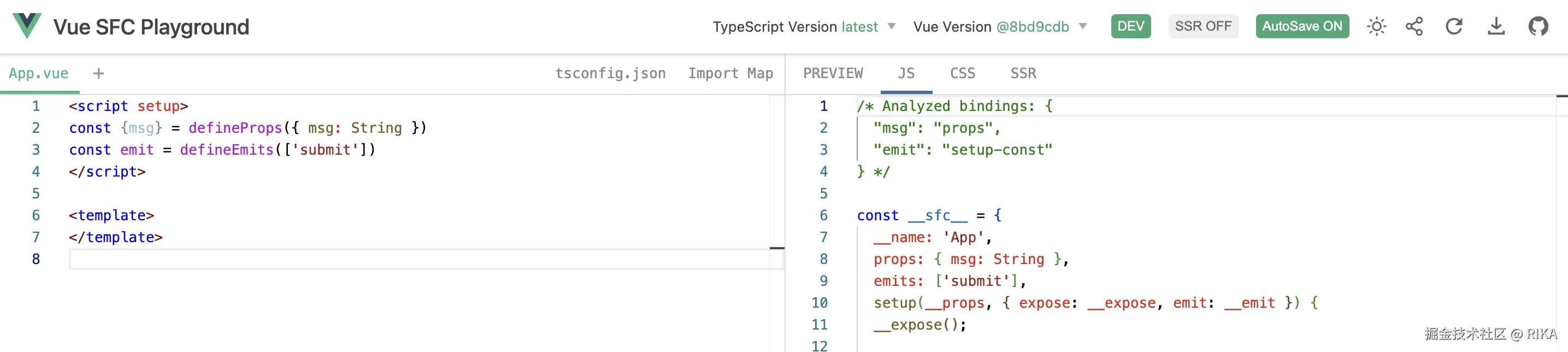Expand TypeScript Version dropdown arrow
Viewport: 1568px width, 352px height.
tap(892, 26)
